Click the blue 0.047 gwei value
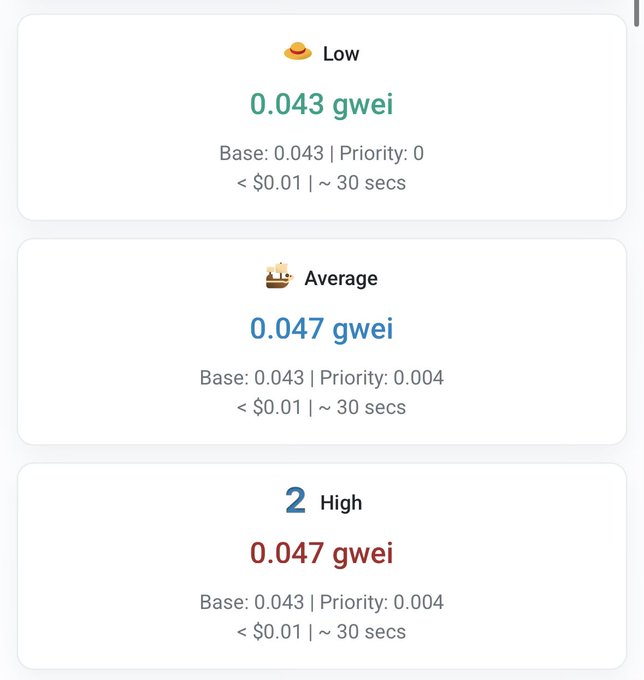644x680 pixels. click(x=322, y=328)
